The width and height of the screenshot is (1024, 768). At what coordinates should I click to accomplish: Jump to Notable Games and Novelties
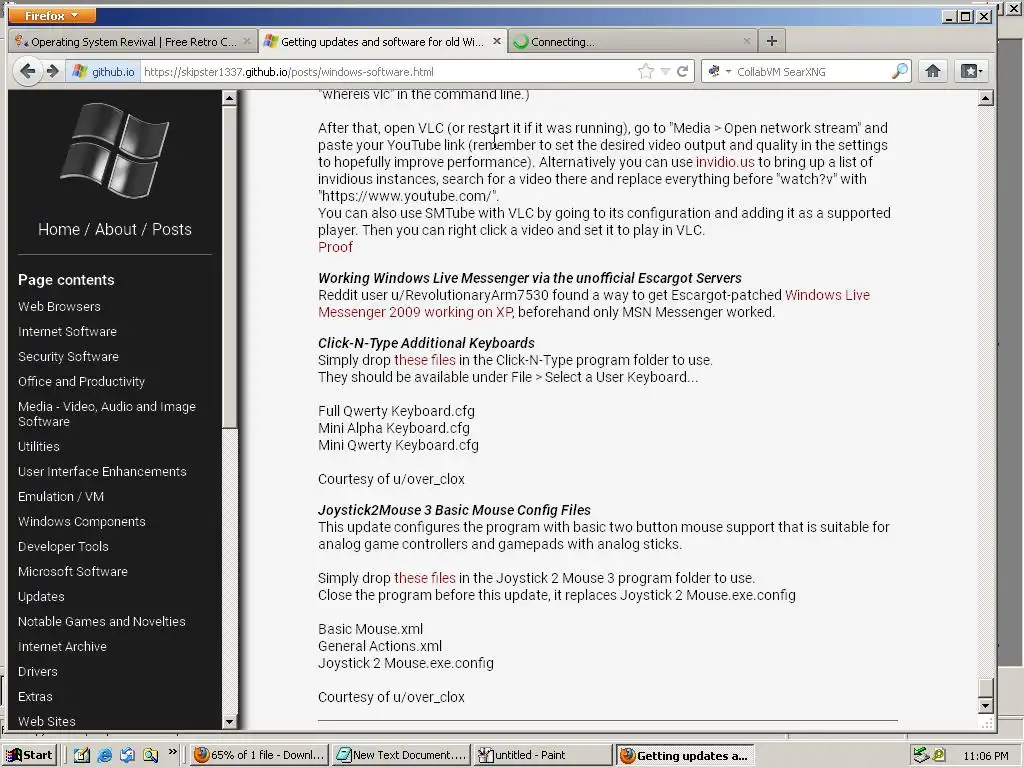coord(102,622)
